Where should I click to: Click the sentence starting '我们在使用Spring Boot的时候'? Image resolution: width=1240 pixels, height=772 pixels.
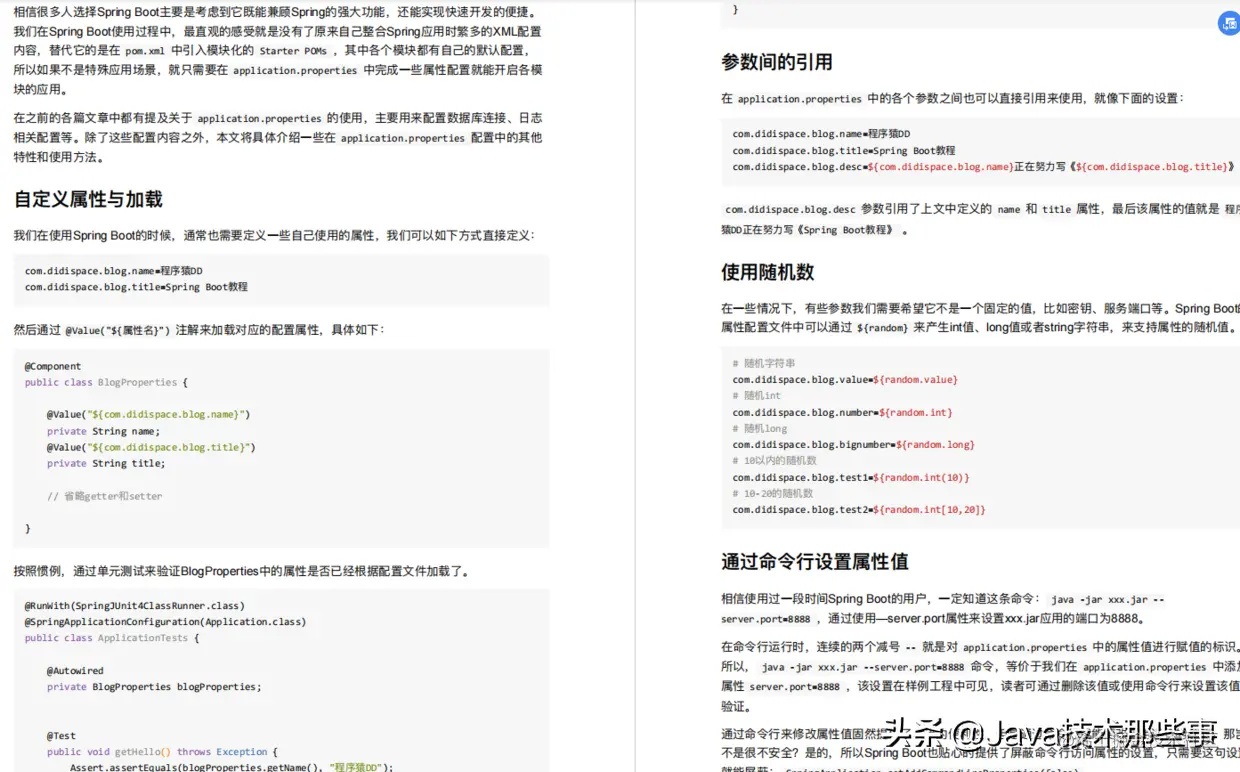[x=274, y=235]
